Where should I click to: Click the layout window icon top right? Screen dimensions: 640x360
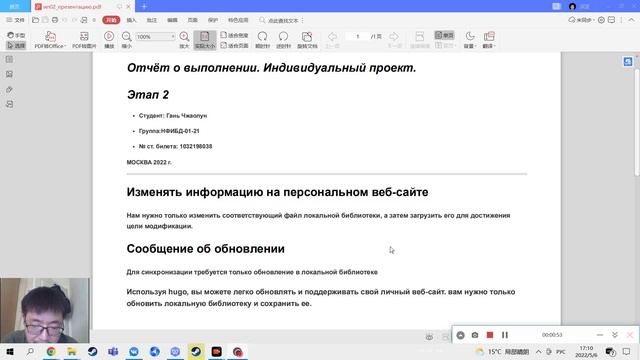[x=611, y=20]
